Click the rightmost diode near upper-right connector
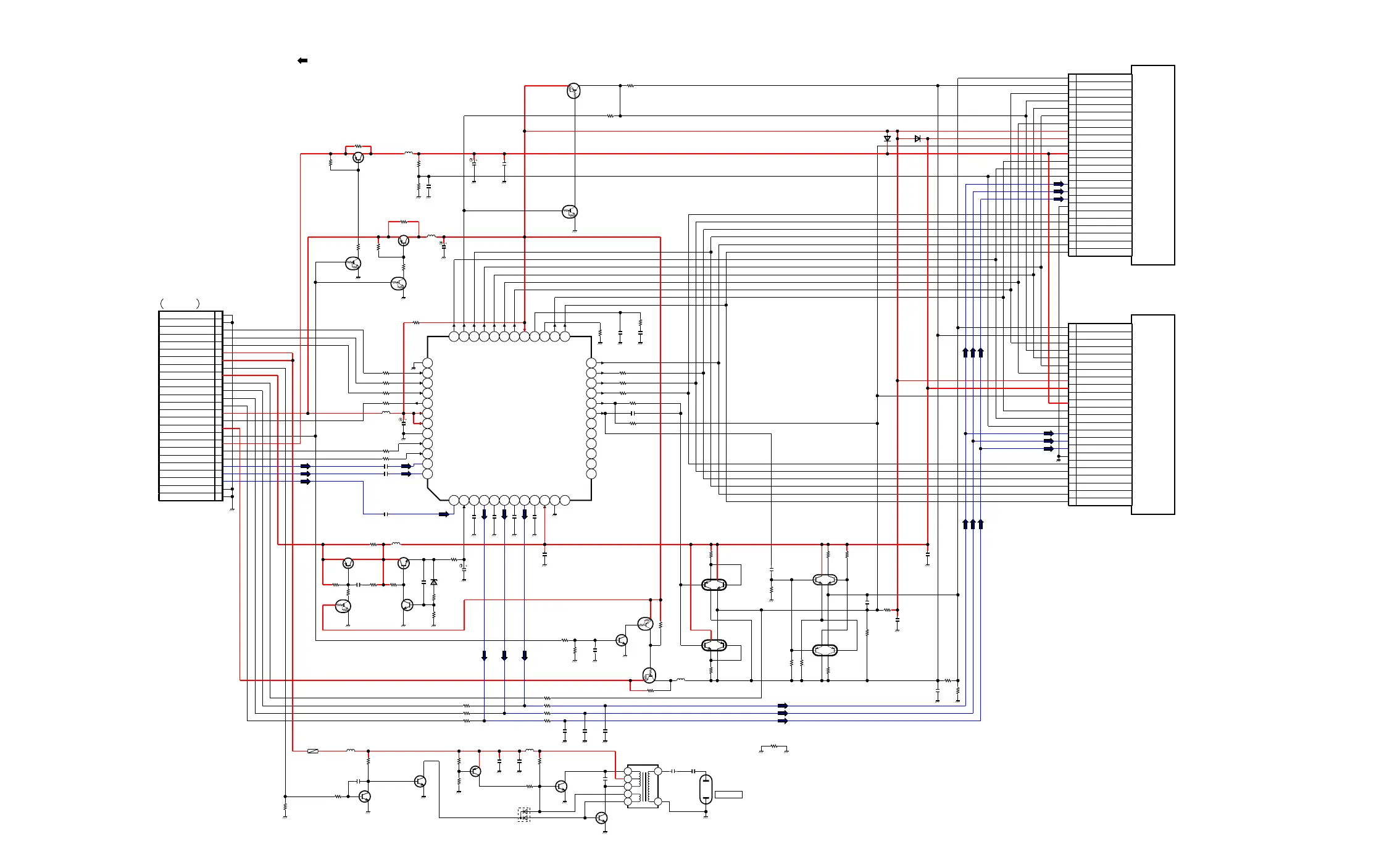 pos(917,139)
